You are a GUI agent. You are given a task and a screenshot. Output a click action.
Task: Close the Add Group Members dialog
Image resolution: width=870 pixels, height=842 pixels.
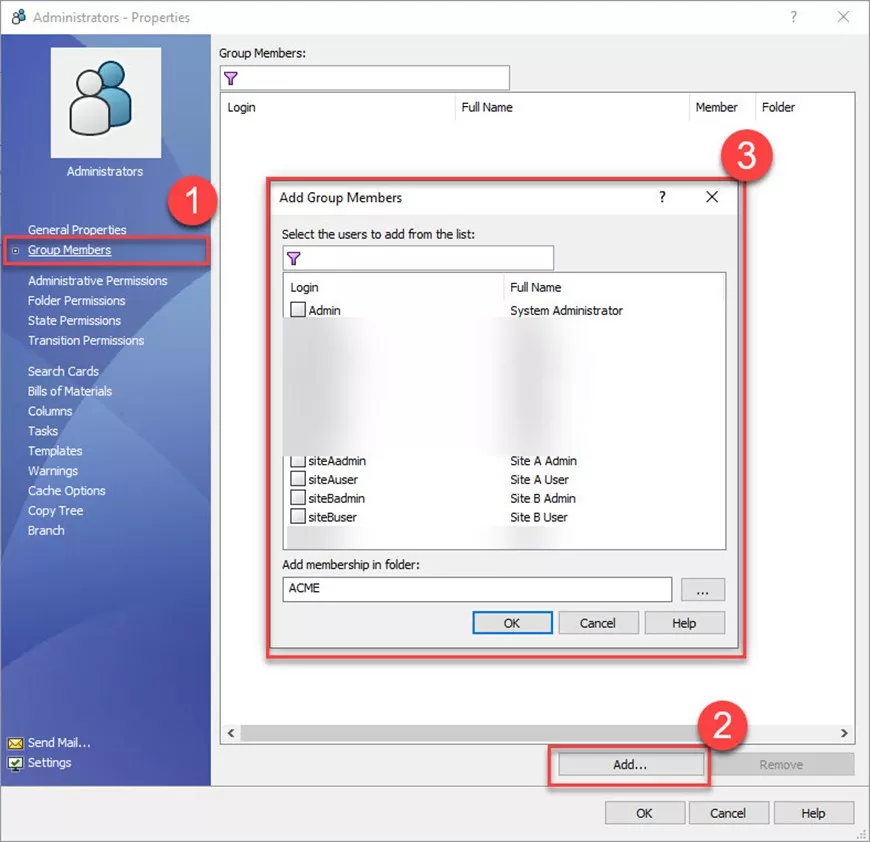pyautogui.click(x=712, y=197)
